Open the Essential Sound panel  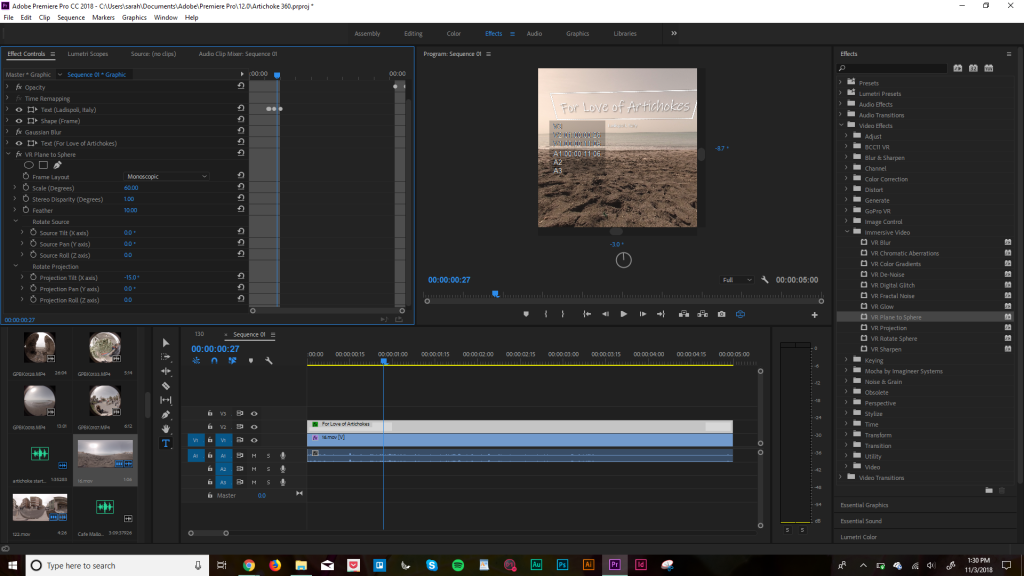861,521
